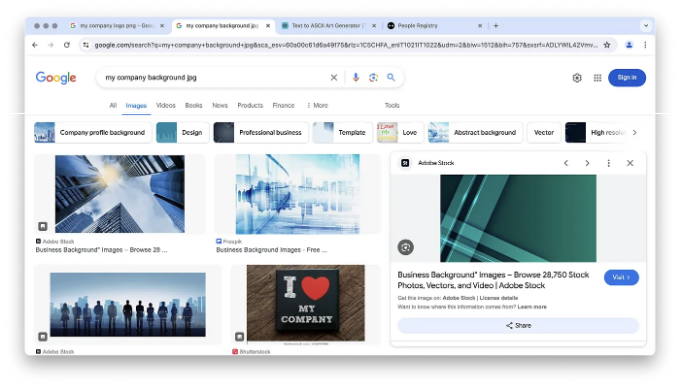
Task: Show previous image in preview panel
Action: pos(566,163)
